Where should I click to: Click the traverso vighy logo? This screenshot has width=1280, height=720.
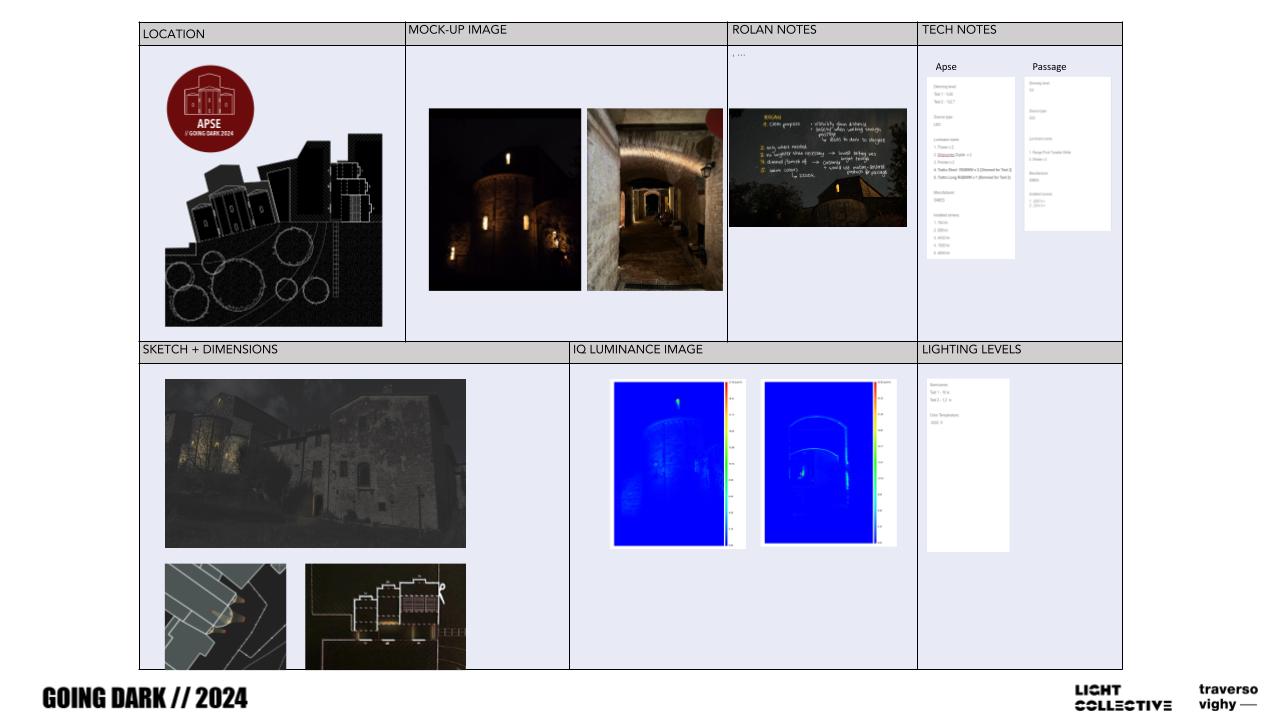(1228, 697)
